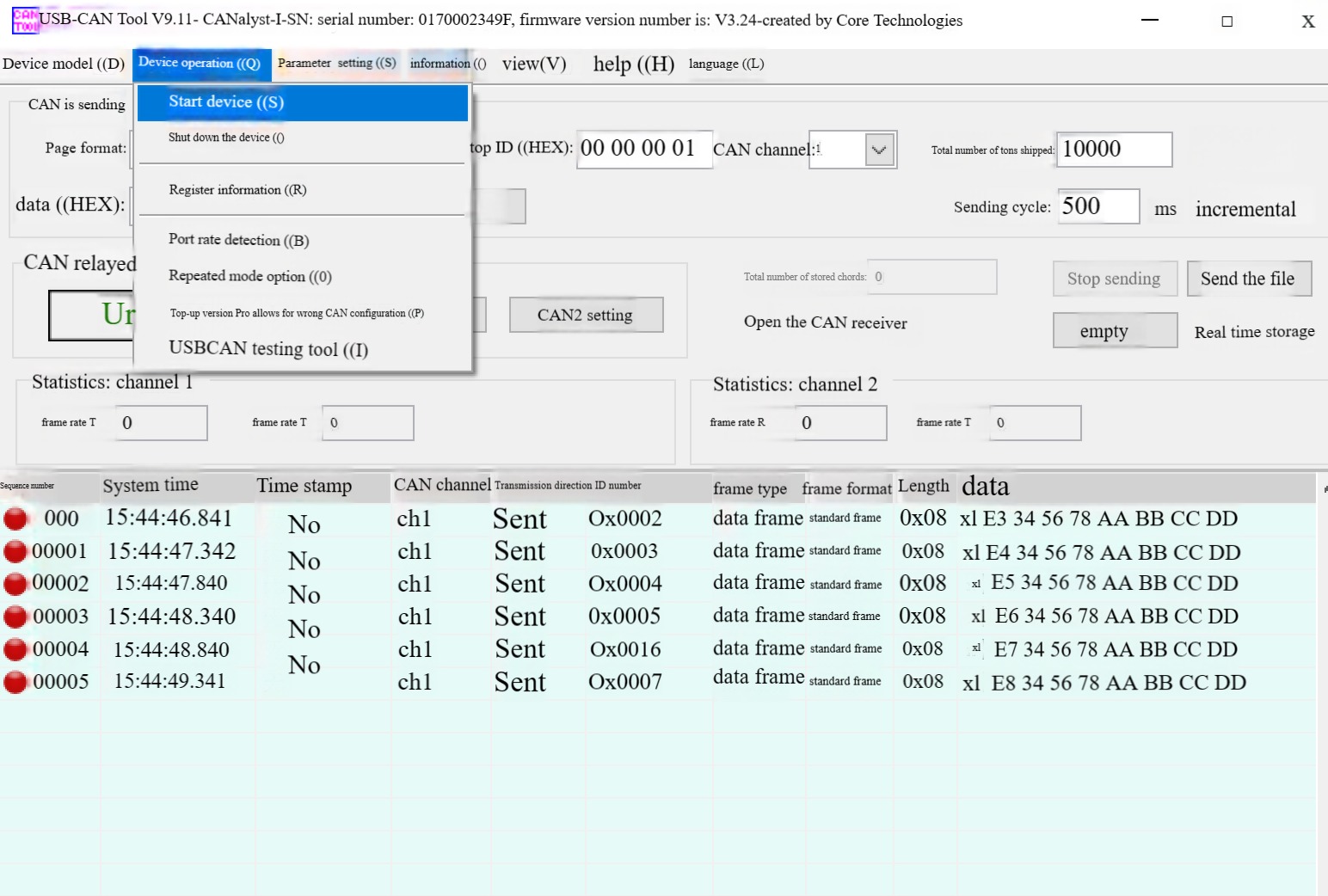The image size is (1328, 896).
Task: Focus the stop ID (HEX) input field
Action: [644, 149]
